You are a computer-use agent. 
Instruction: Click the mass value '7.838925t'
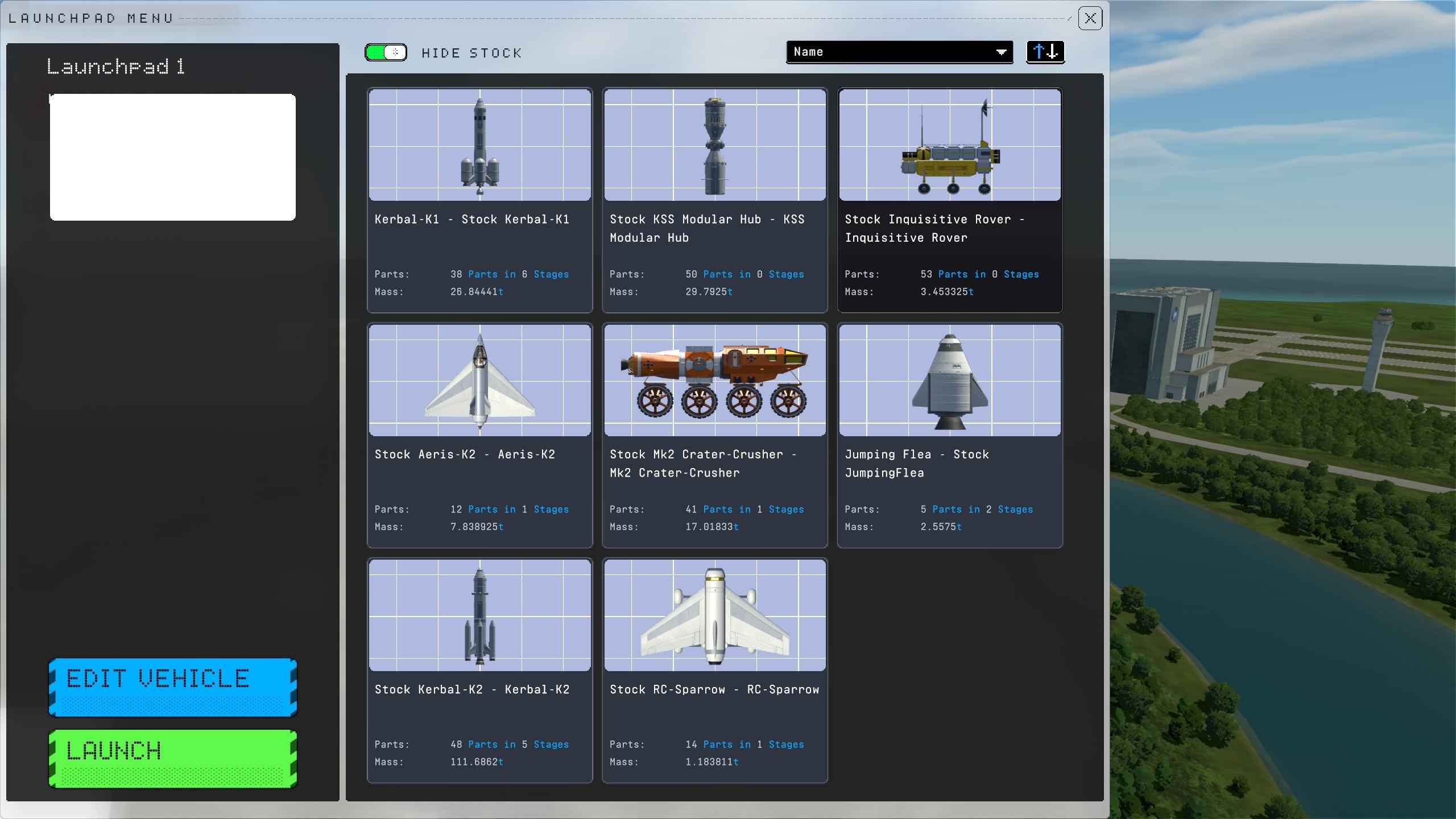click(477, 527)
